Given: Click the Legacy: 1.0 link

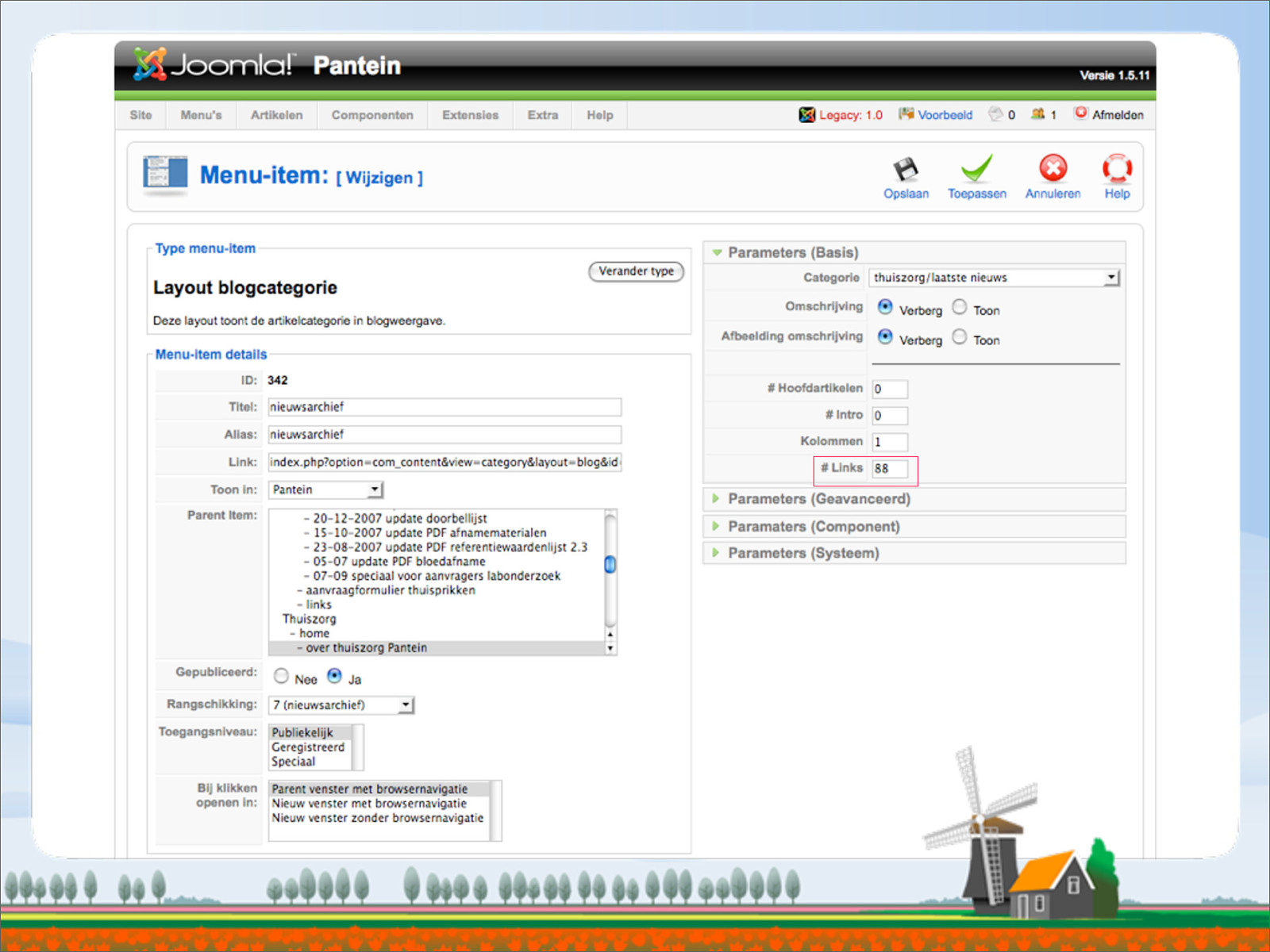Looking at the screenshot, I should 850,115.
